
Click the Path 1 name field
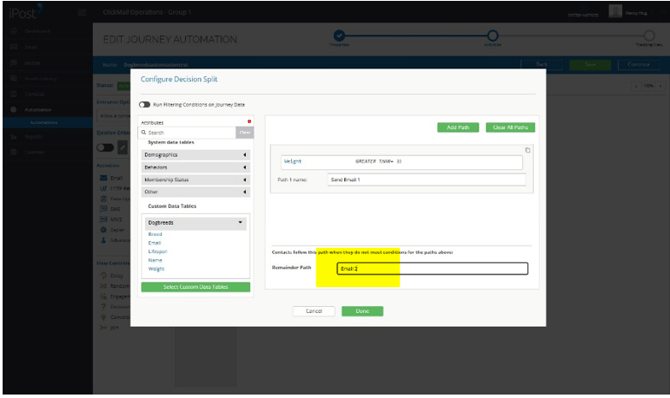(426, 180)
